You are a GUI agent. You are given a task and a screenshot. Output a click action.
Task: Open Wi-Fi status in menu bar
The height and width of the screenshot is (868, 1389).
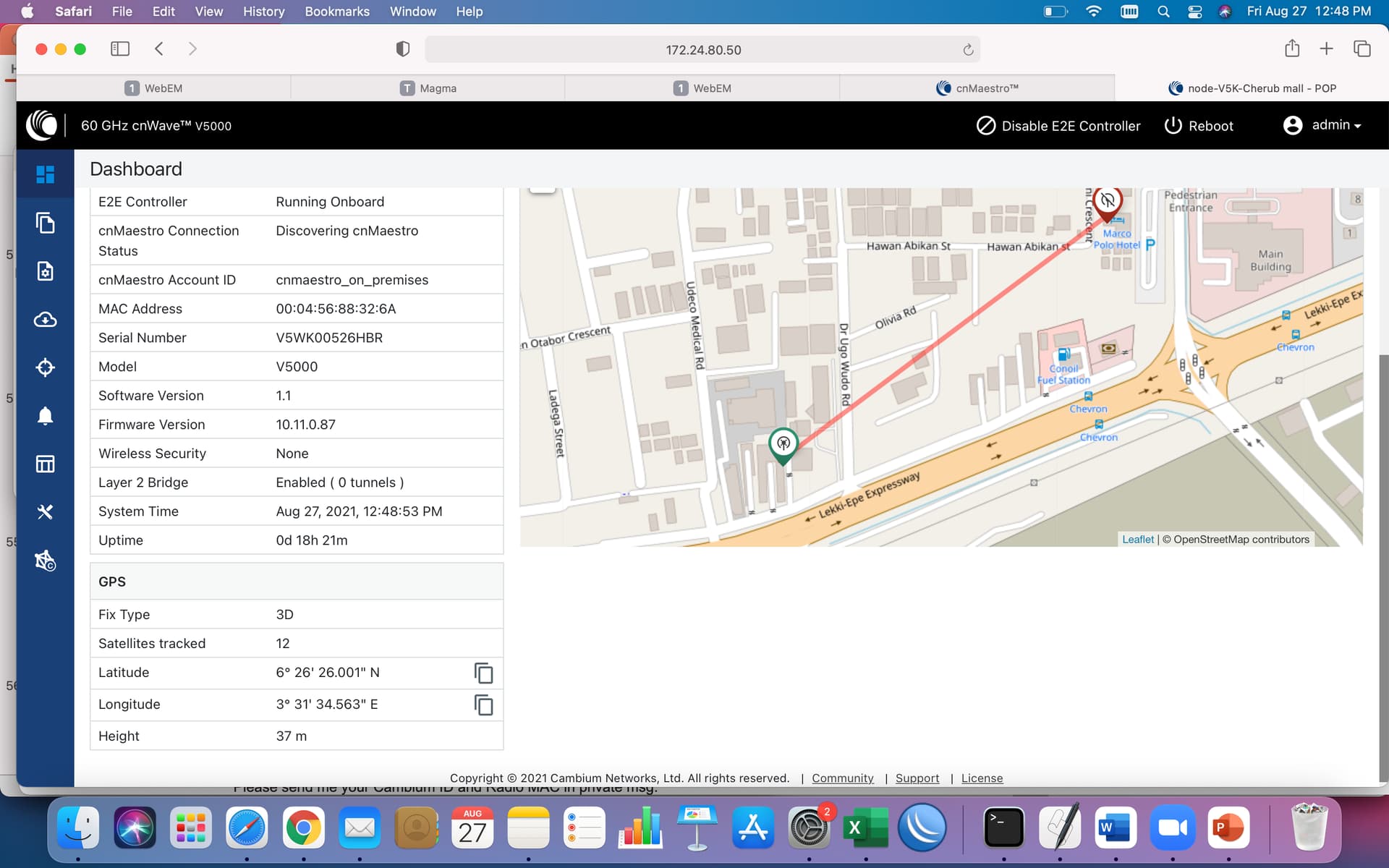pos(1093,12)
